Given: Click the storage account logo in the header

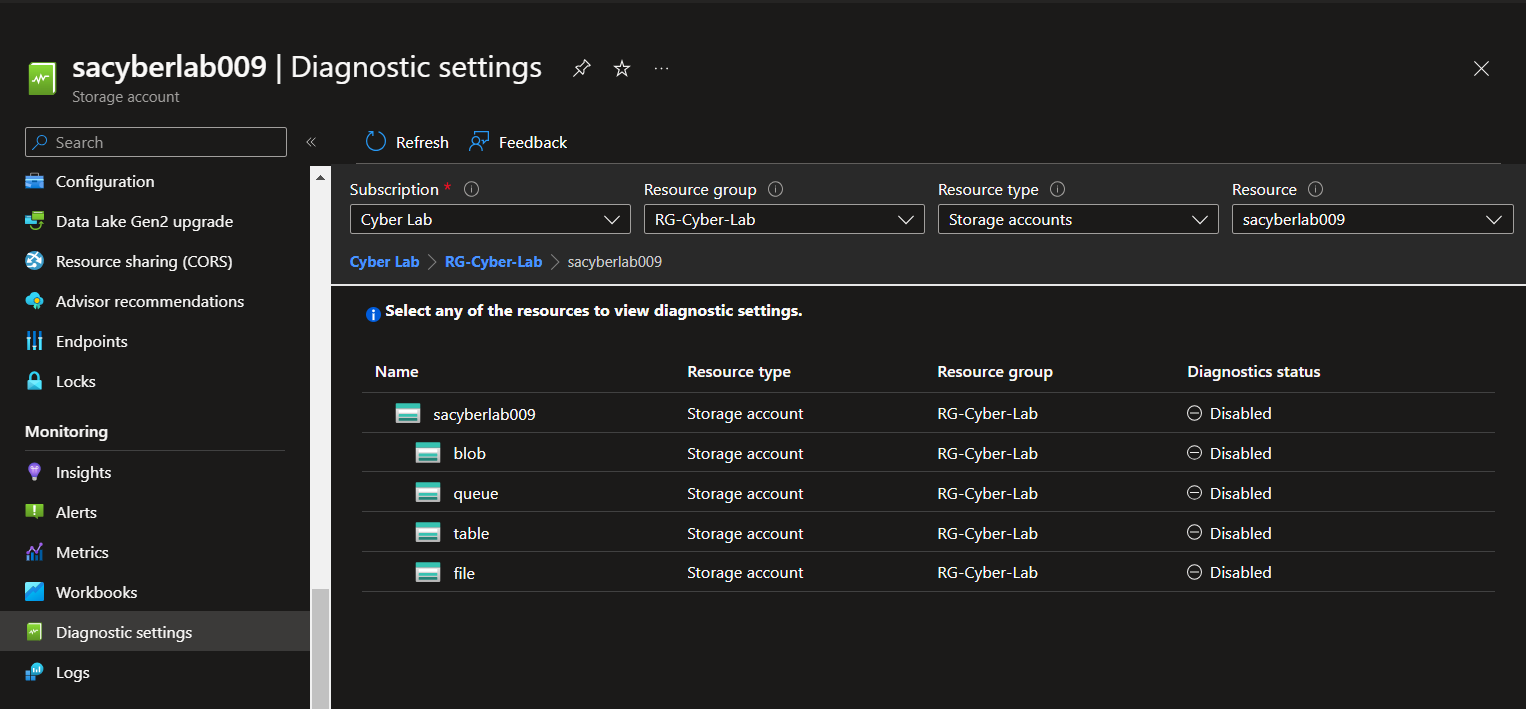Looking at the screenshot, I should tap(42, 78).
